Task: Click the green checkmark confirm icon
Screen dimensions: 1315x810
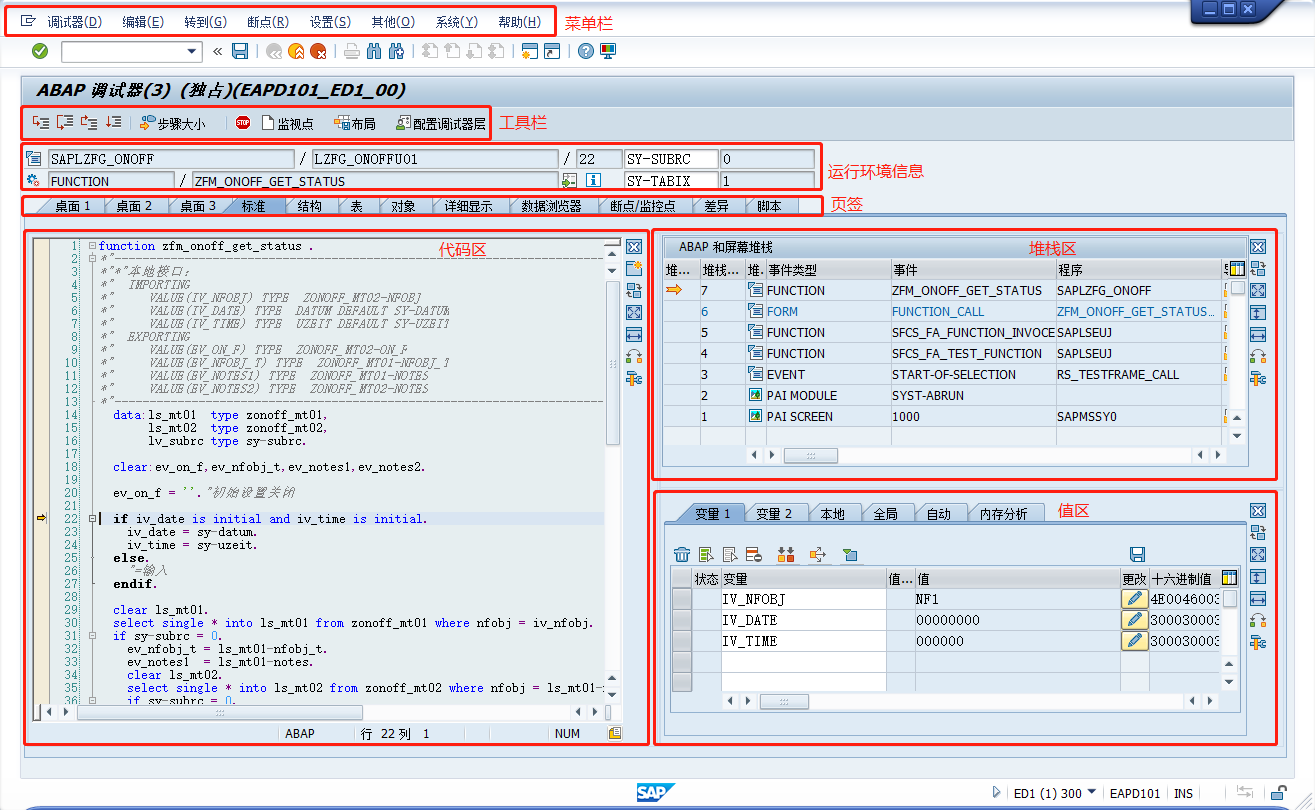Action: pos(39,51)
